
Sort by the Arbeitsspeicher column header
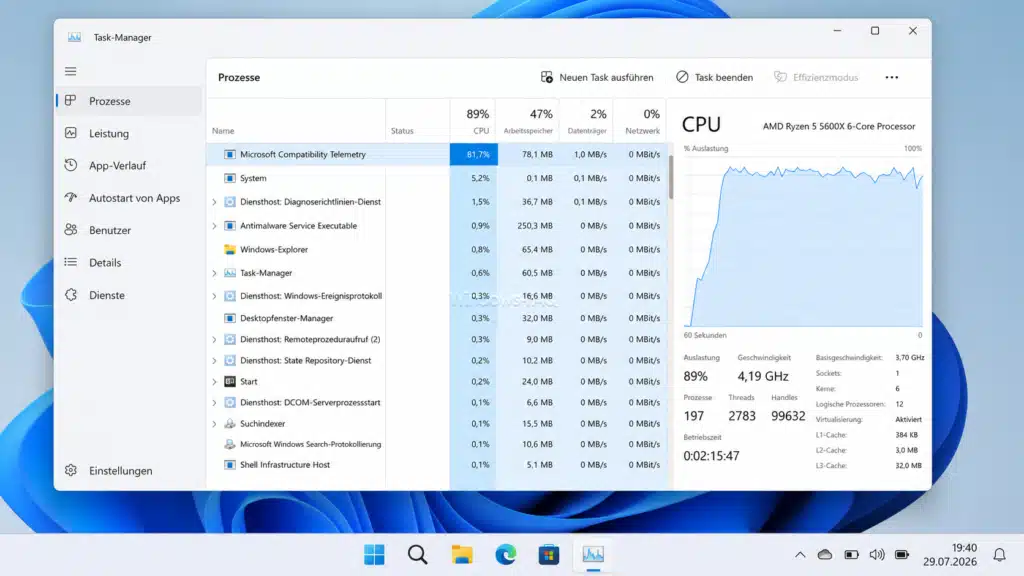tap(527, 121)
